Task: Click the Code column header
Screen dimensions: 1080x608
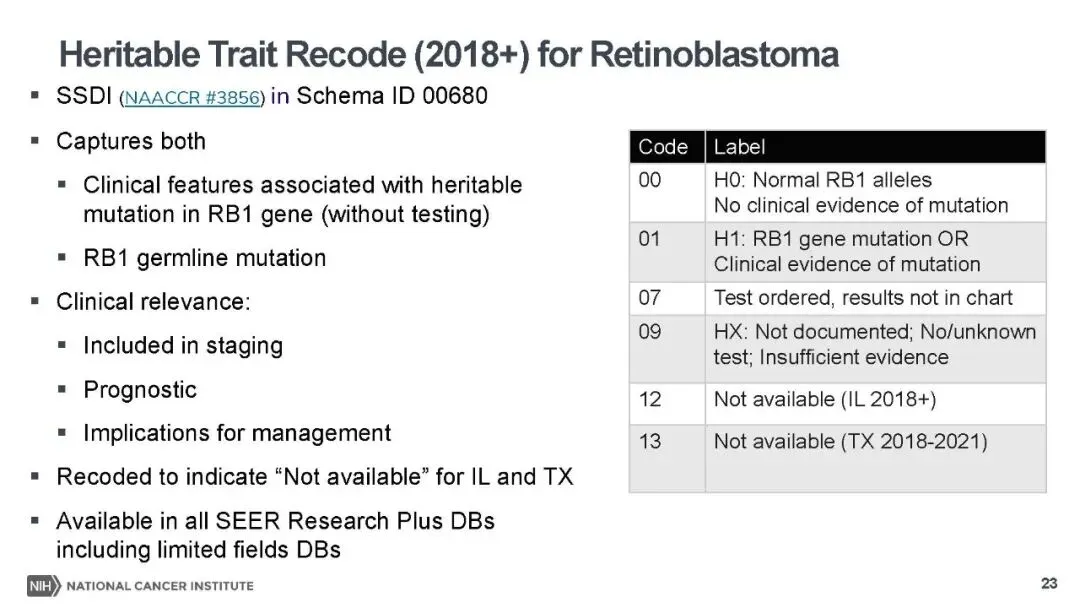Action: [x=663, y=147]
